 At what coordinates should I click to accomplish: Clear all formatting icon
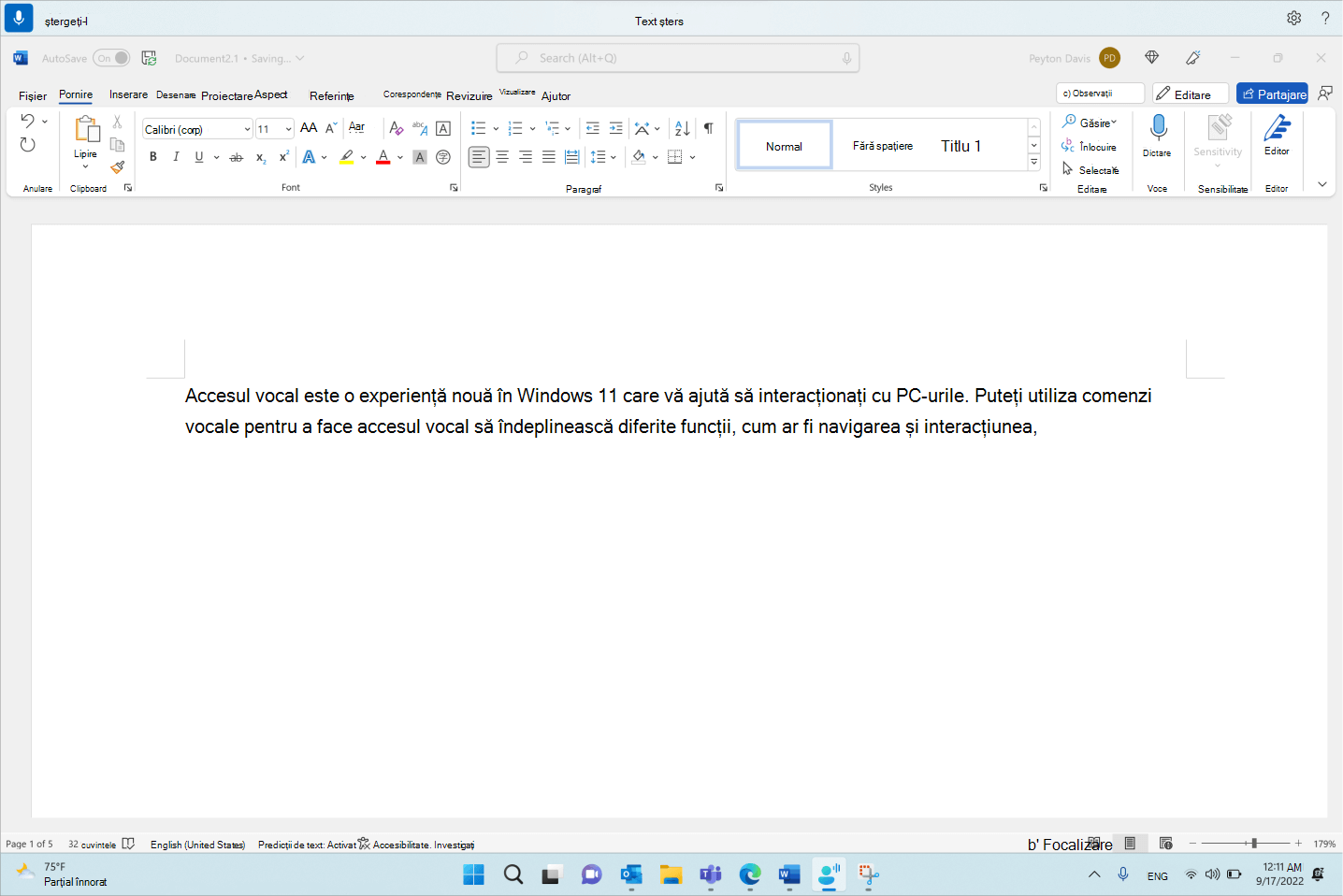pos(397,128)
